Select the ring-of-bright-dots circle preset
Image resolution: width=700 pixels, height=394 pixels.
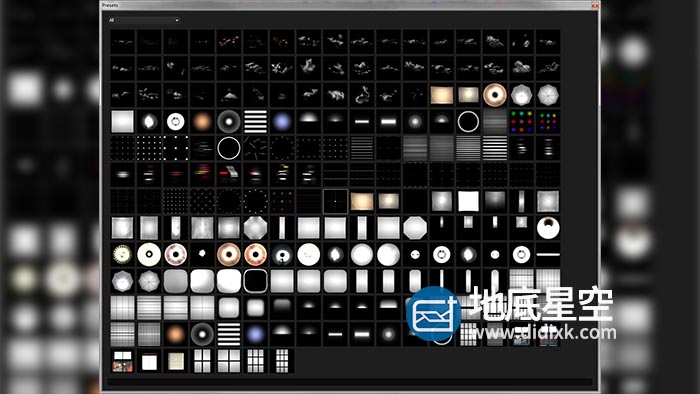point(255,201)
